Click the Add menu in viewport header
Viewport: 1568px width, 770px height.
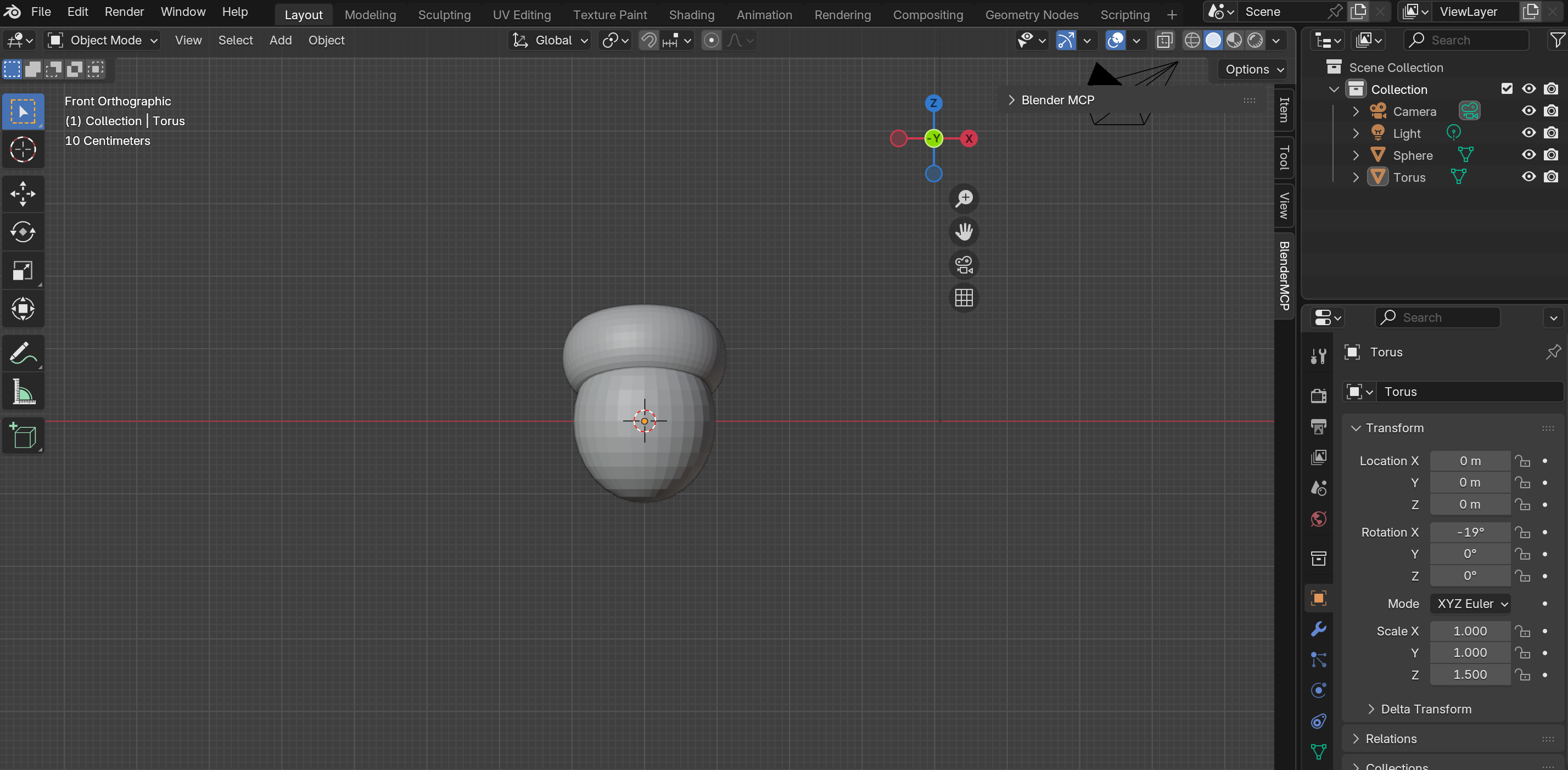click(x=280, y=40)
